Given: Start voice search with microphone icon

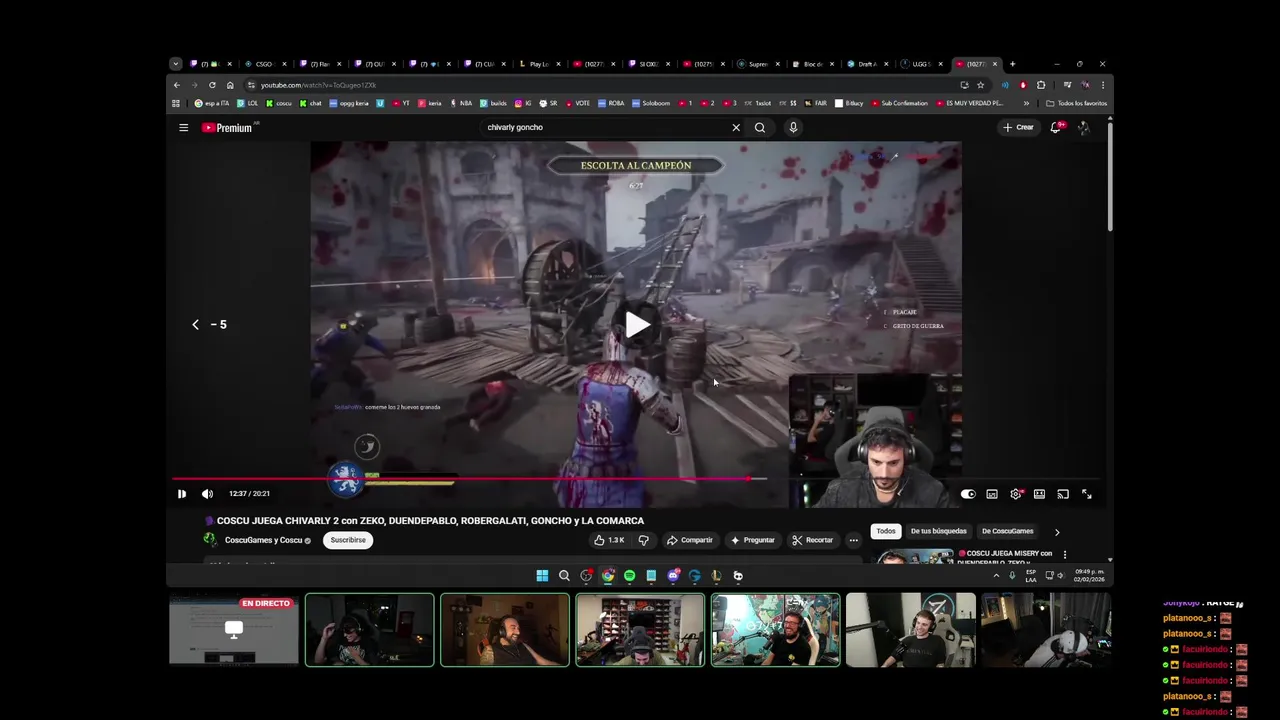Looking at the screenshot, I should pos(793,127).
